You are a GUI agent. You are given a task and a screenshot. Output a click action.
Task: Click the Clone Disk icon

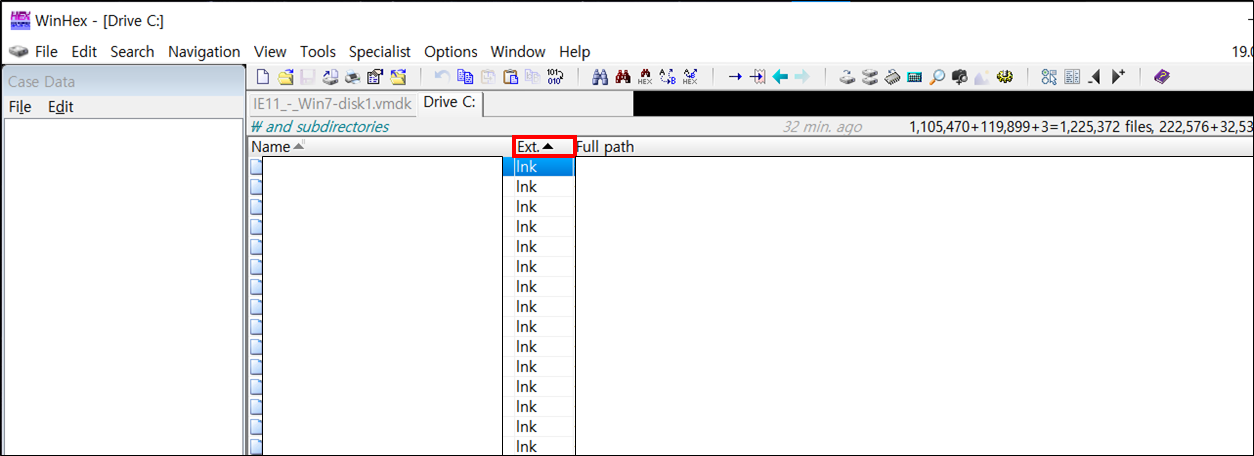(x=847, y=76)
